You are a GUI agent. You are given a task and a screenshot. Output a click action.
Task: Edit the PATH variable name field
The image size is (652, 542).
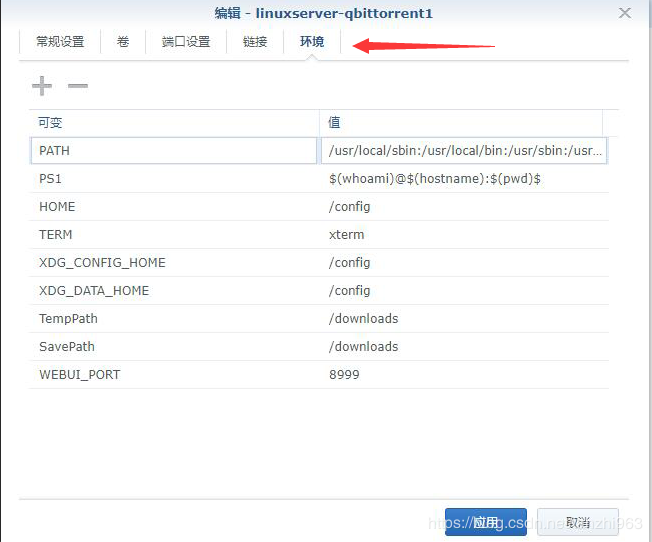tap(174, 150)
